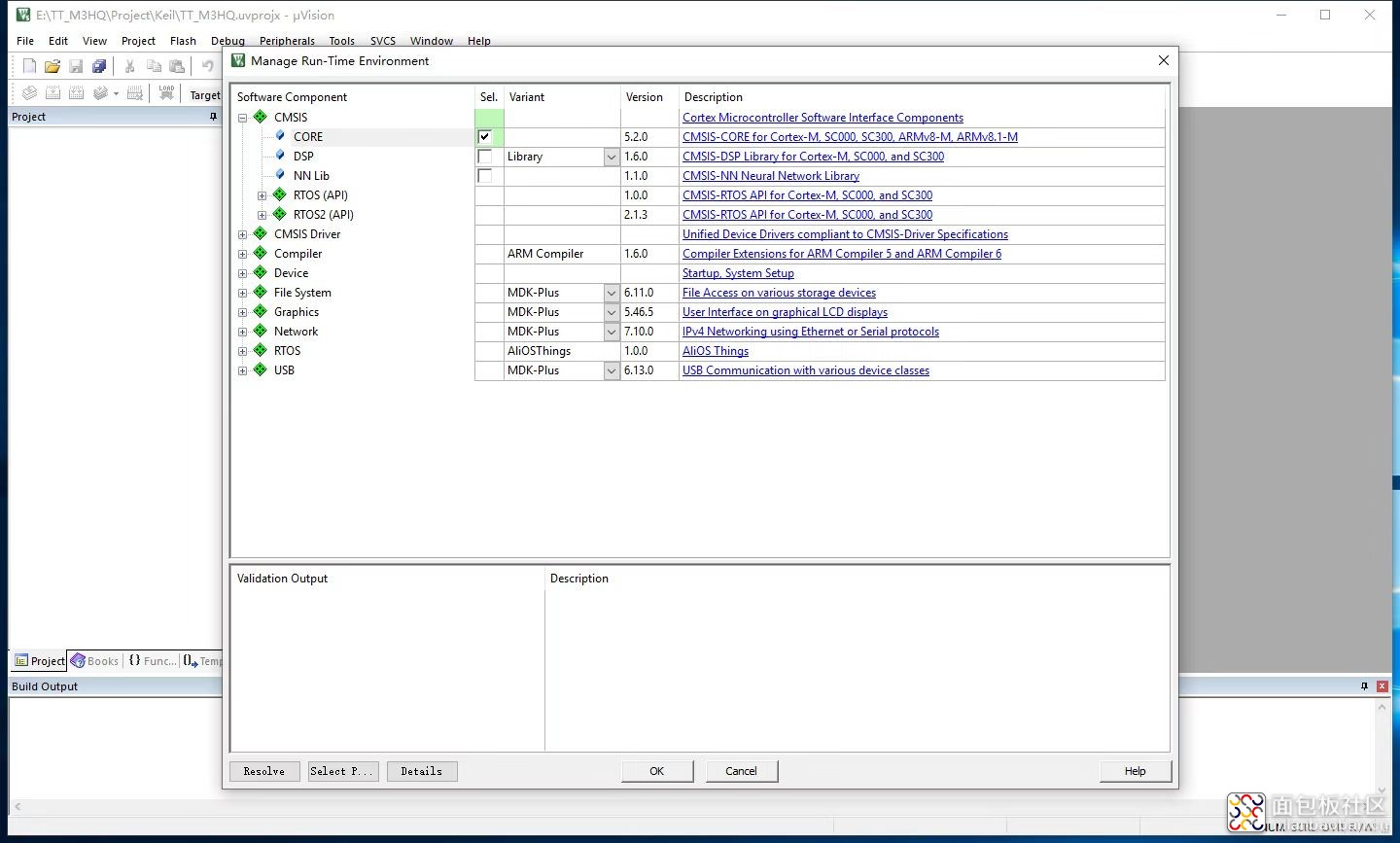Click the blue component icon beside DSP

tap(280, 156)
